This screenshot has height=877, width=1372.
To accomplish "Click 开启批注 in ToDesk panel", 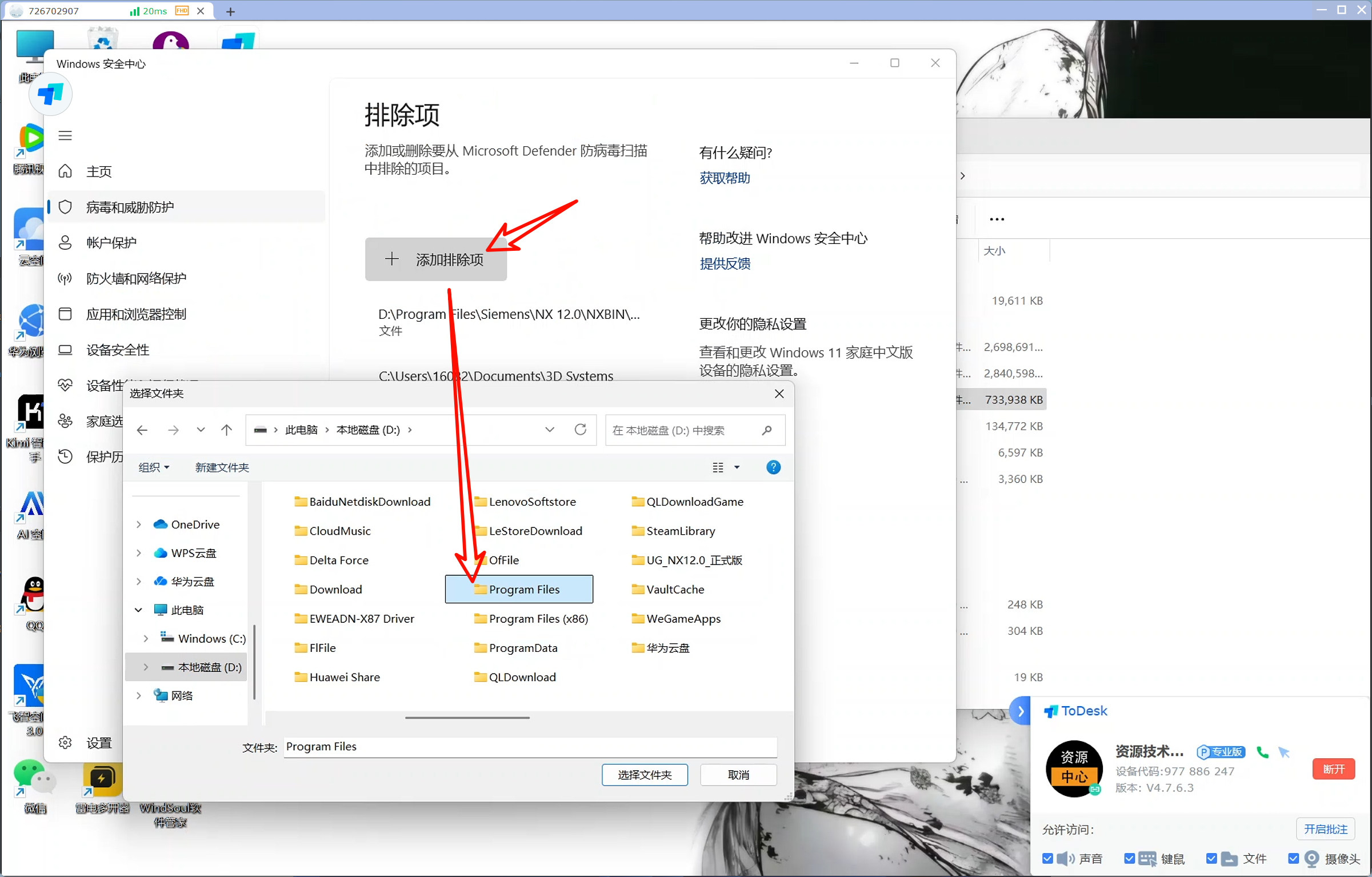I will click(1326, 829).
